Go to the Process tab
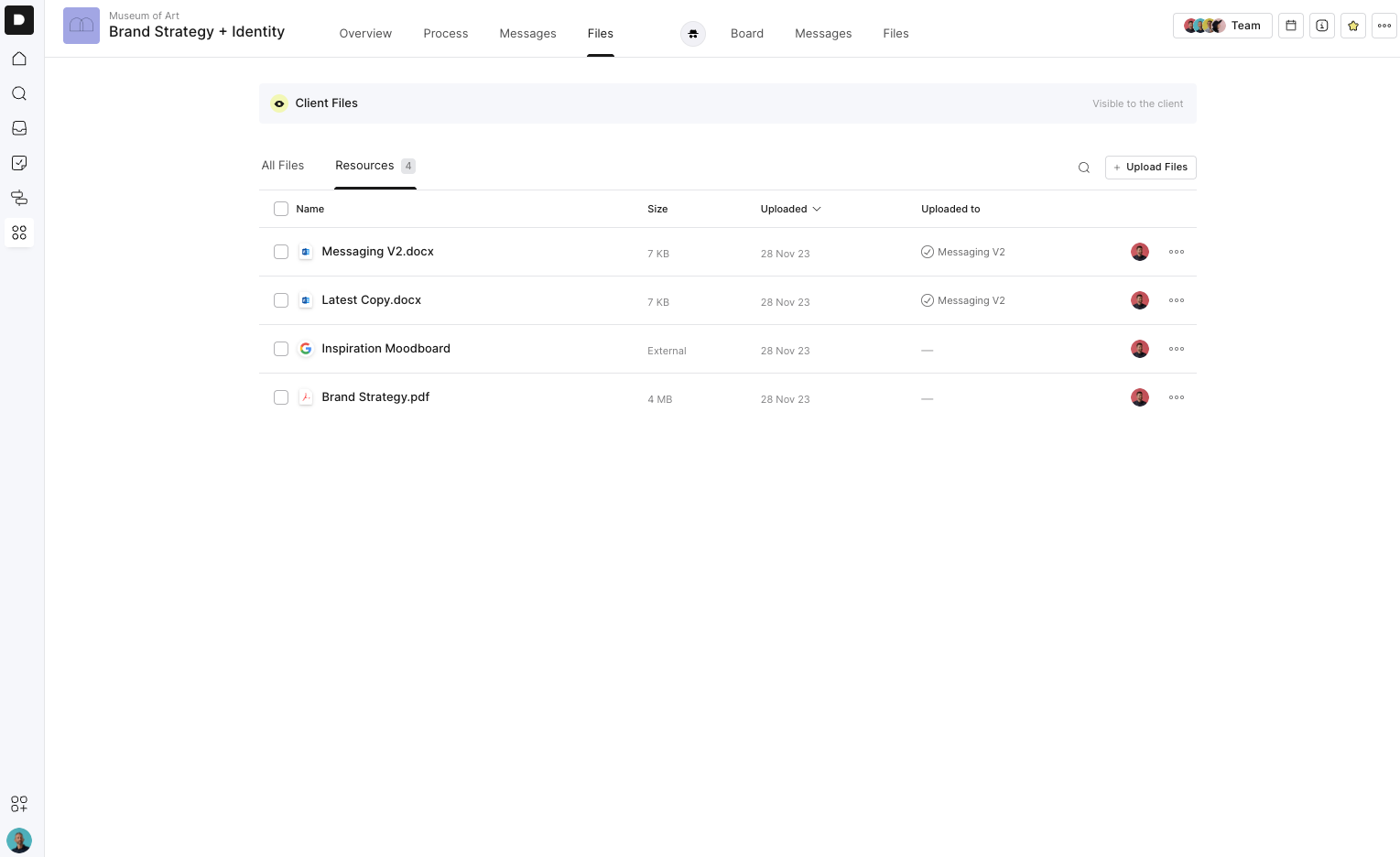Image resolution: width=1400 pixels, height=857 pixels. pyautogui.click(x=446, y=33)
